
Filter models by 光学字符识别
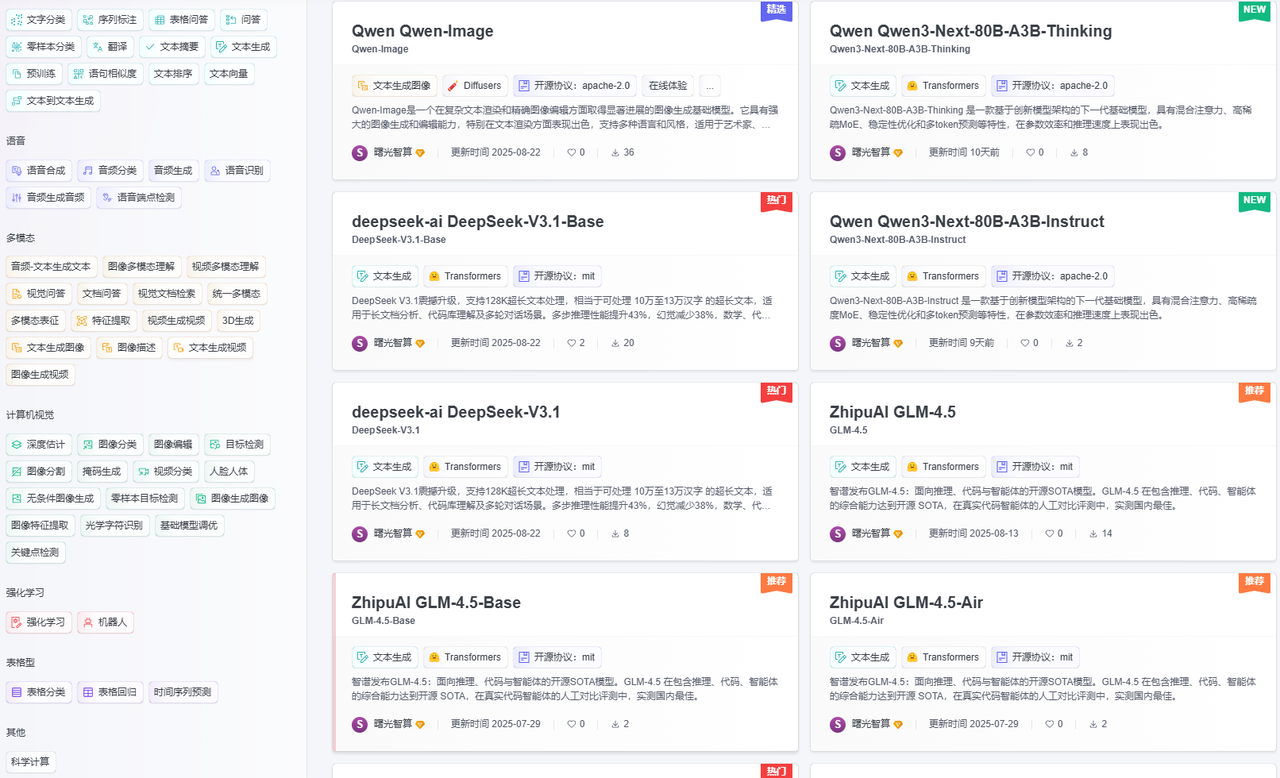(114, 525)
